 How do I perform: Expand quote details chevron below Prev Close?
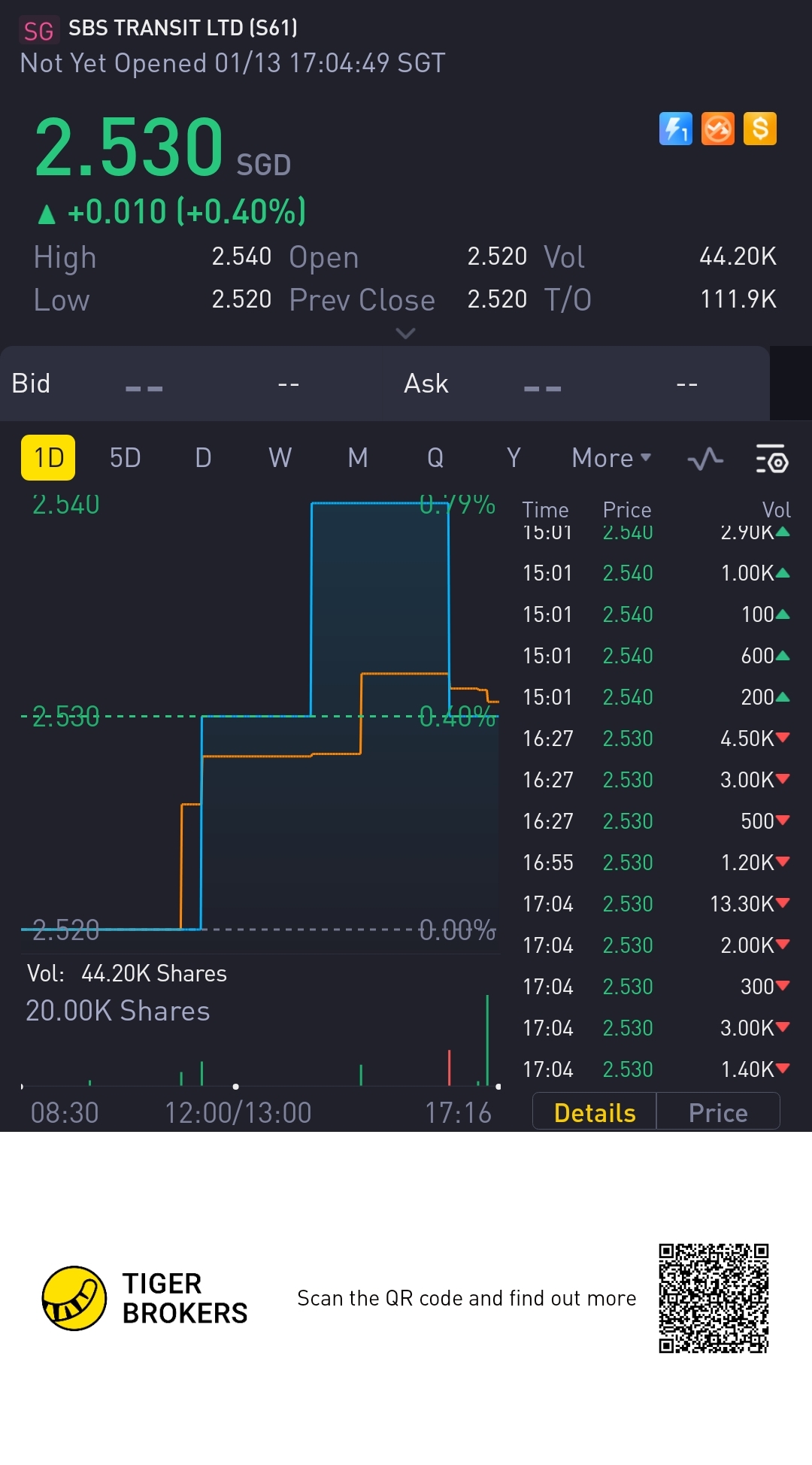click(405, 333)
